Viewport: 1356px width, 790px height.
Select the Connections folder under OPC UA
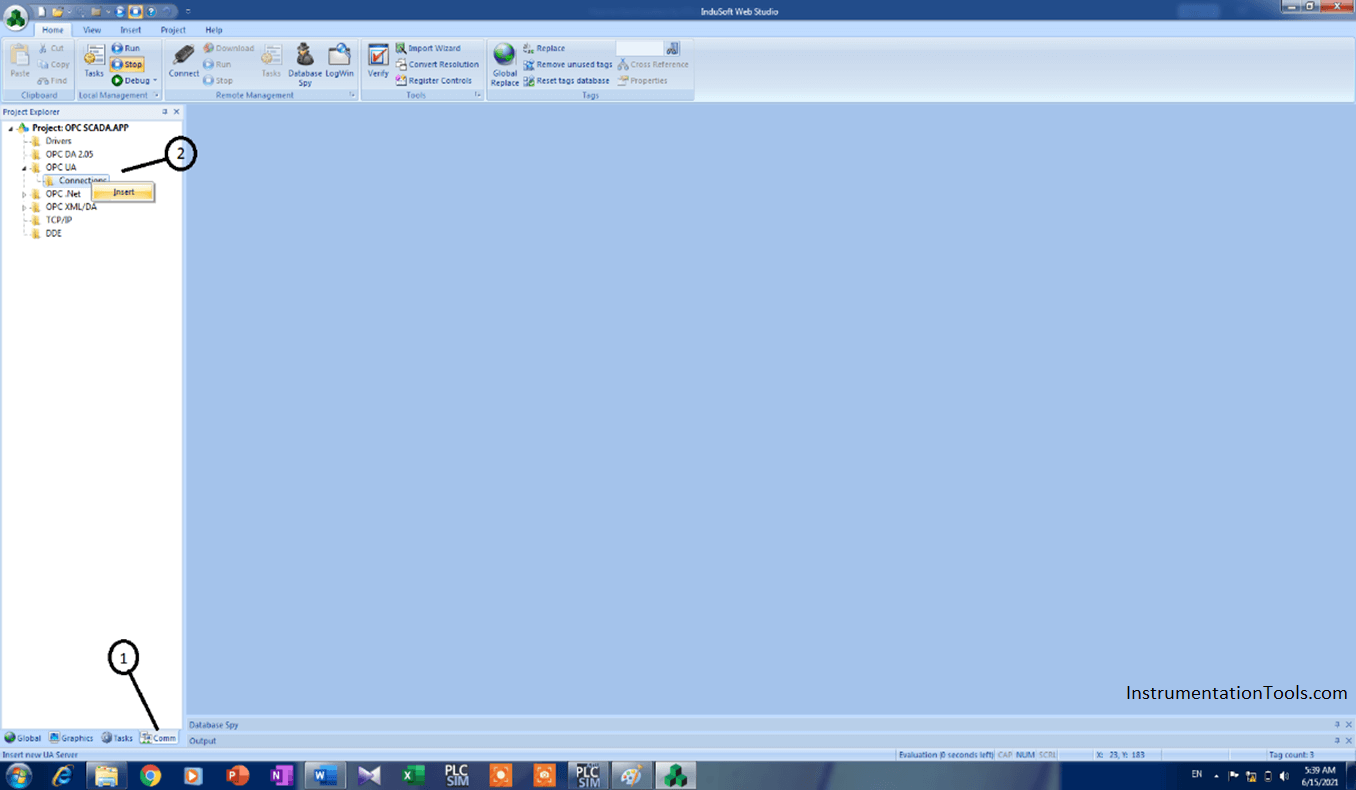point(74,180)
